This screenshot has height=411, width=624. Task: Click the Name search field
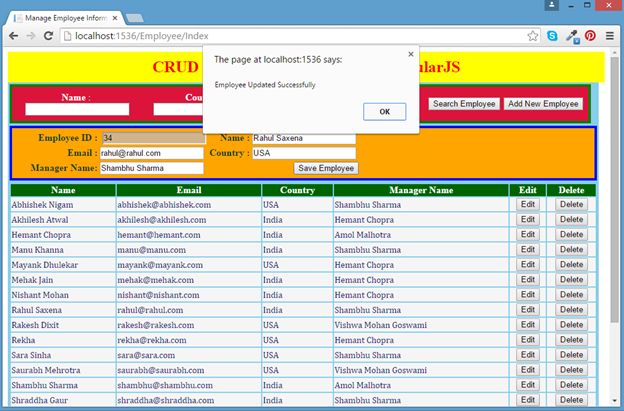[77, 109]
